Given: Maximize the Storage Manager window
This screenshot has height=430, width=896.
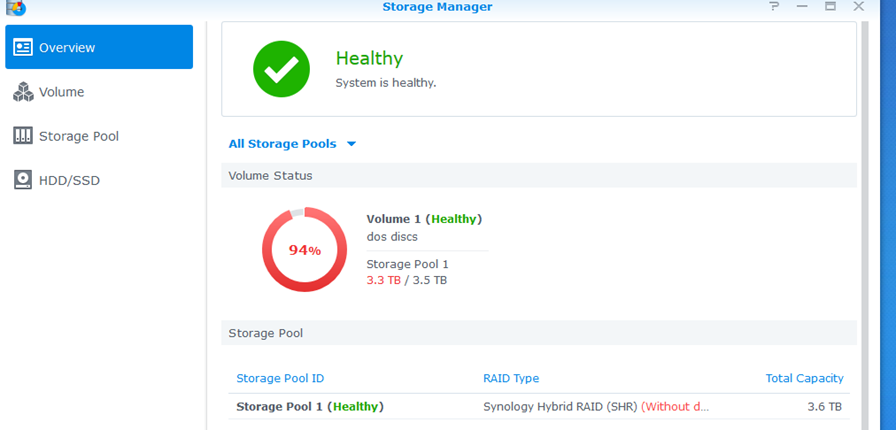Looking at the screenshot, I should pyautogui.click(x=830, y=7).
